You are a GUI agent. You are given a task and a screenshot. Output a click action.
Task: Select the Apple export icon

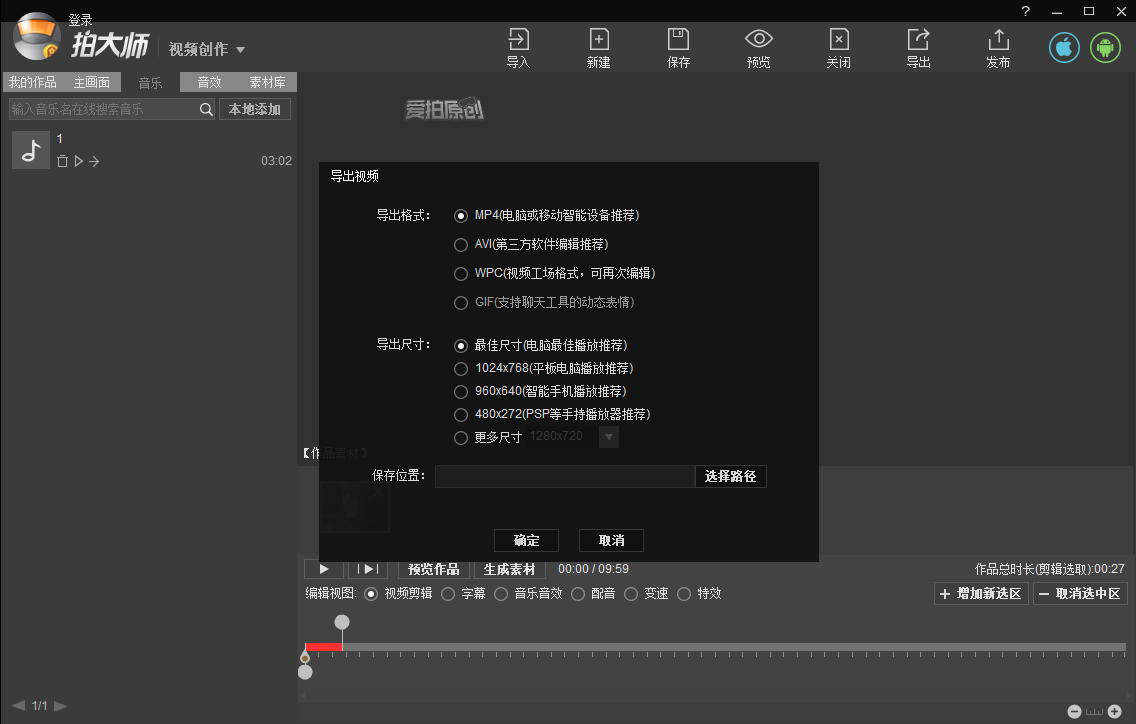(1063, 47)
